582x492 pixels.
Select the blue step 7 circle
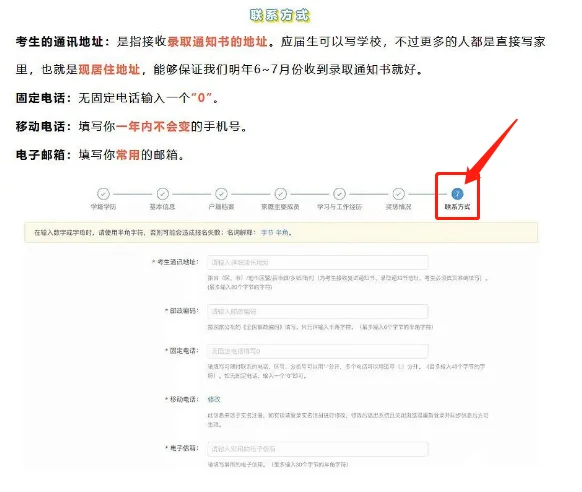[457, 194]
